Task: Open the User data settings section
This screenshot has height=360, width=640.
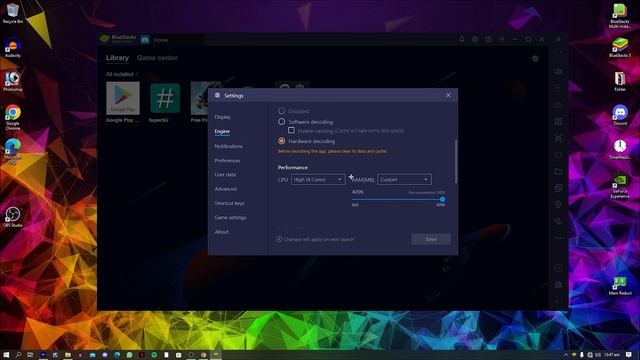Action: pos(225,175)
